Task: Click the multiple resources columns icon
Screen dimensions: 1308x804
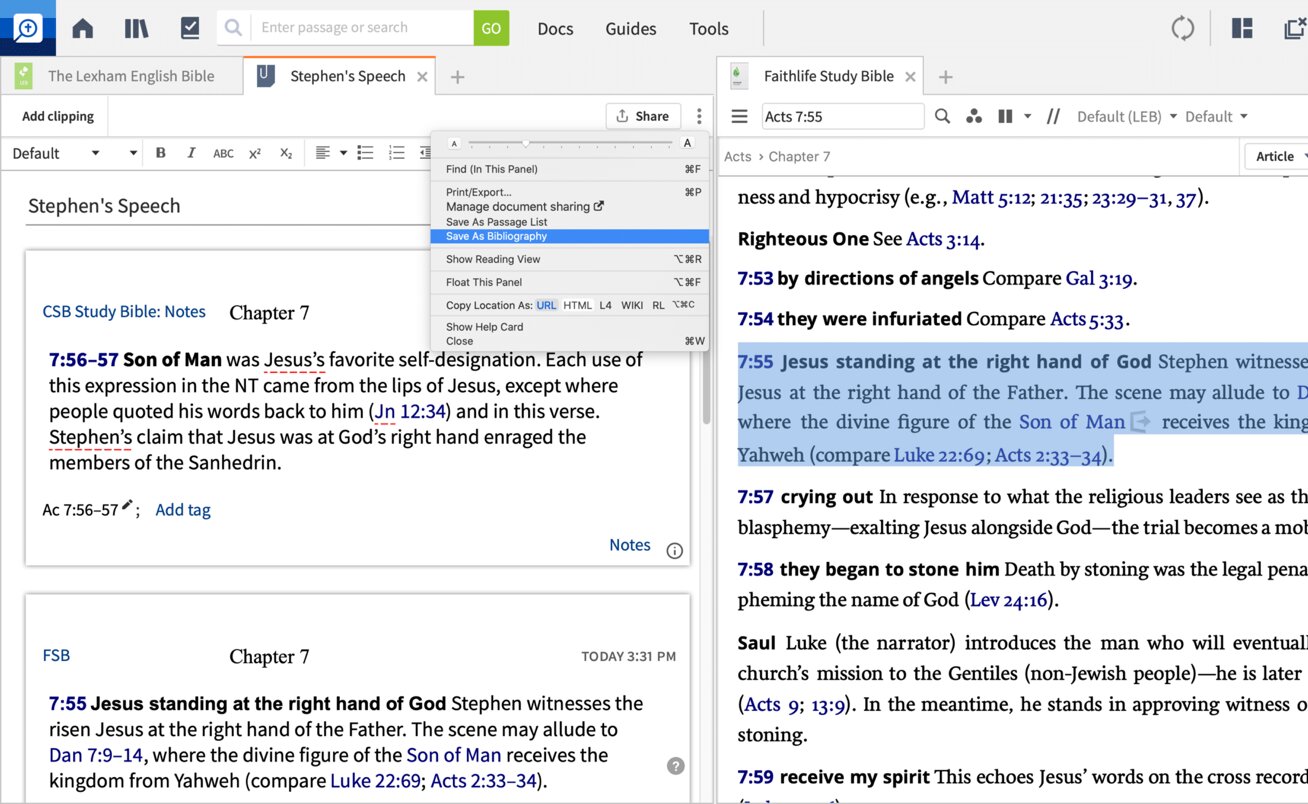Action: tap(1005, 117)
